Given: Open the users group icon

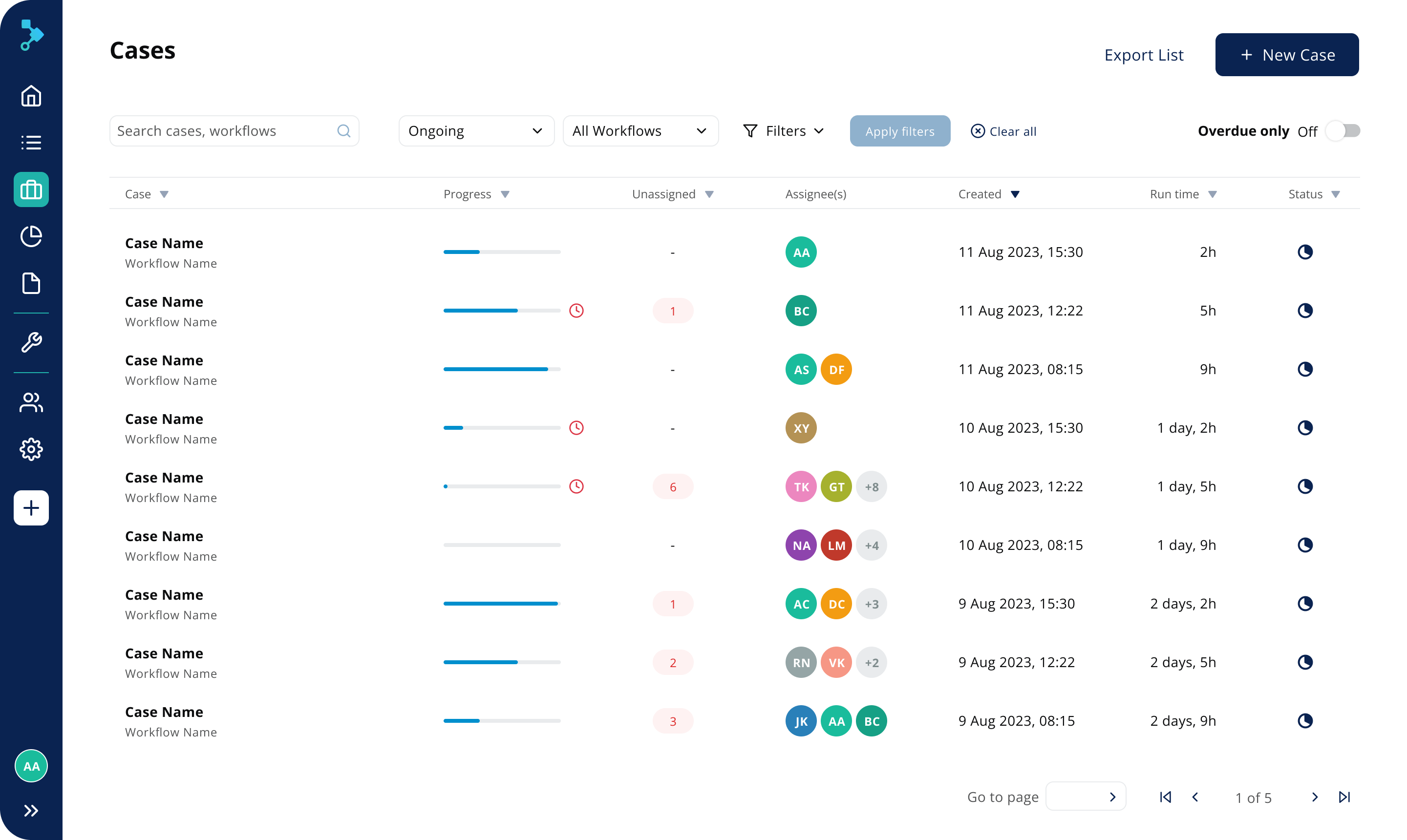Looking at the screenshot, I should click(31, 402).
